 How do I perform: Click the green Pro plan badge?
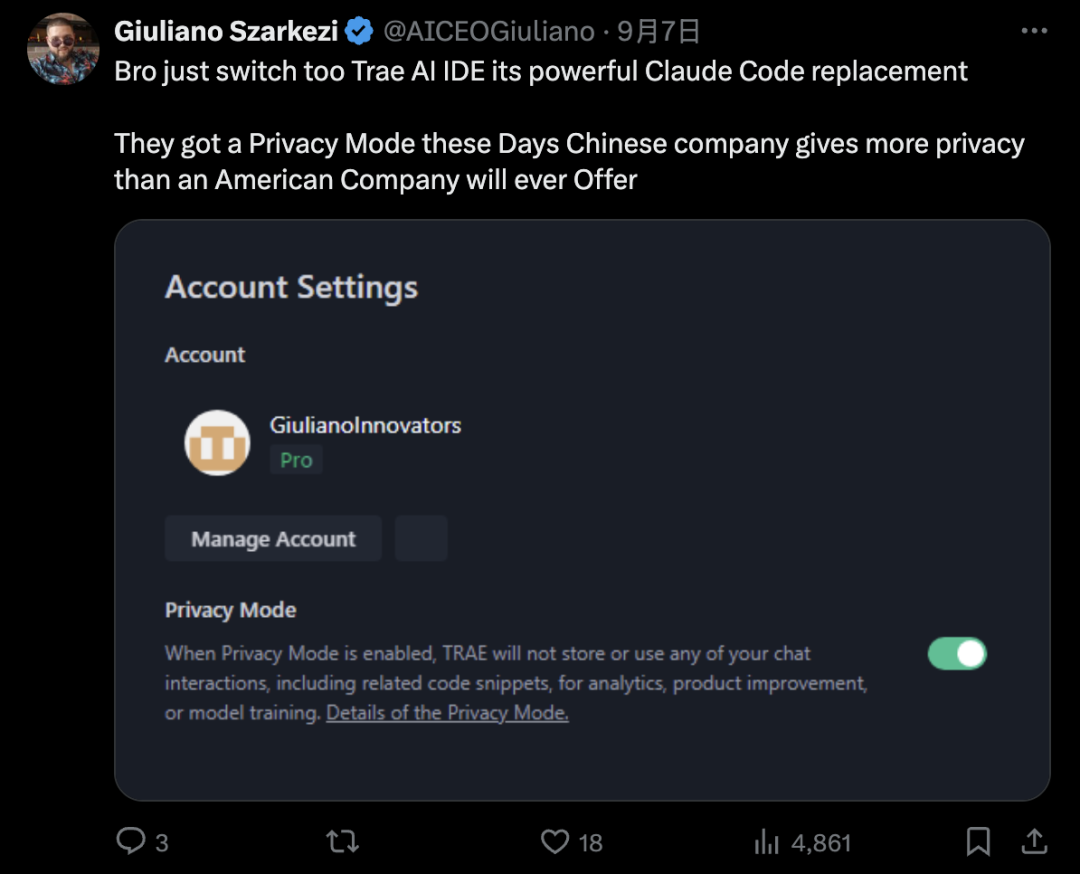296,460
